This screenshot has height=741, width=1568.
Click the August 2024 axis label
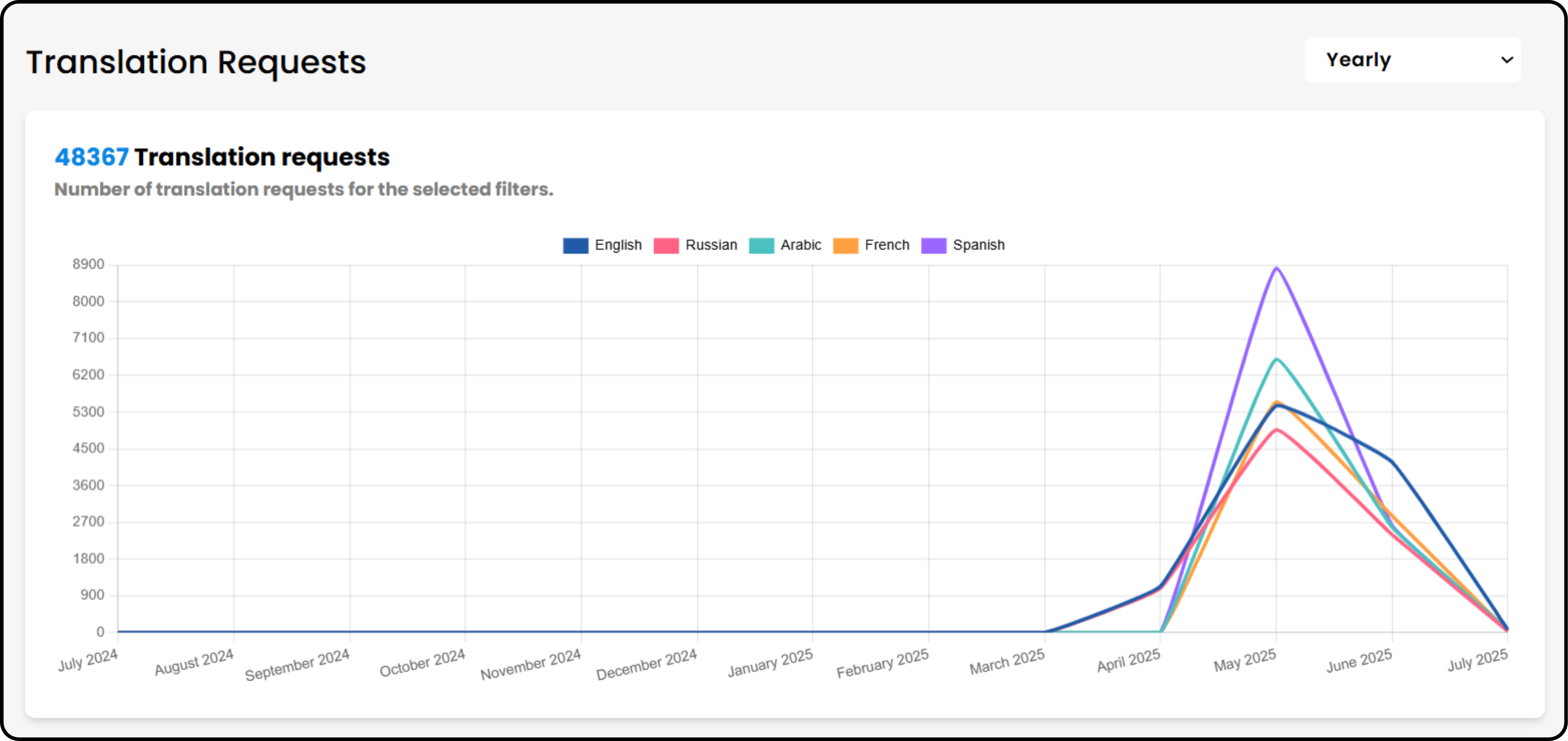[194, 662]
